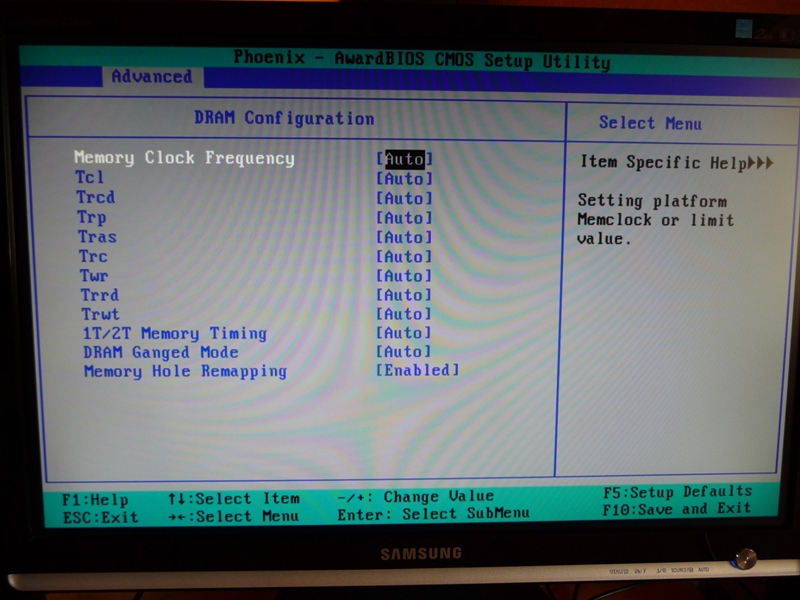The width and height of the screenshot is (800, 600).
Task: Select the Memory Clock Frequency label
Action: (x=184, y=158)
